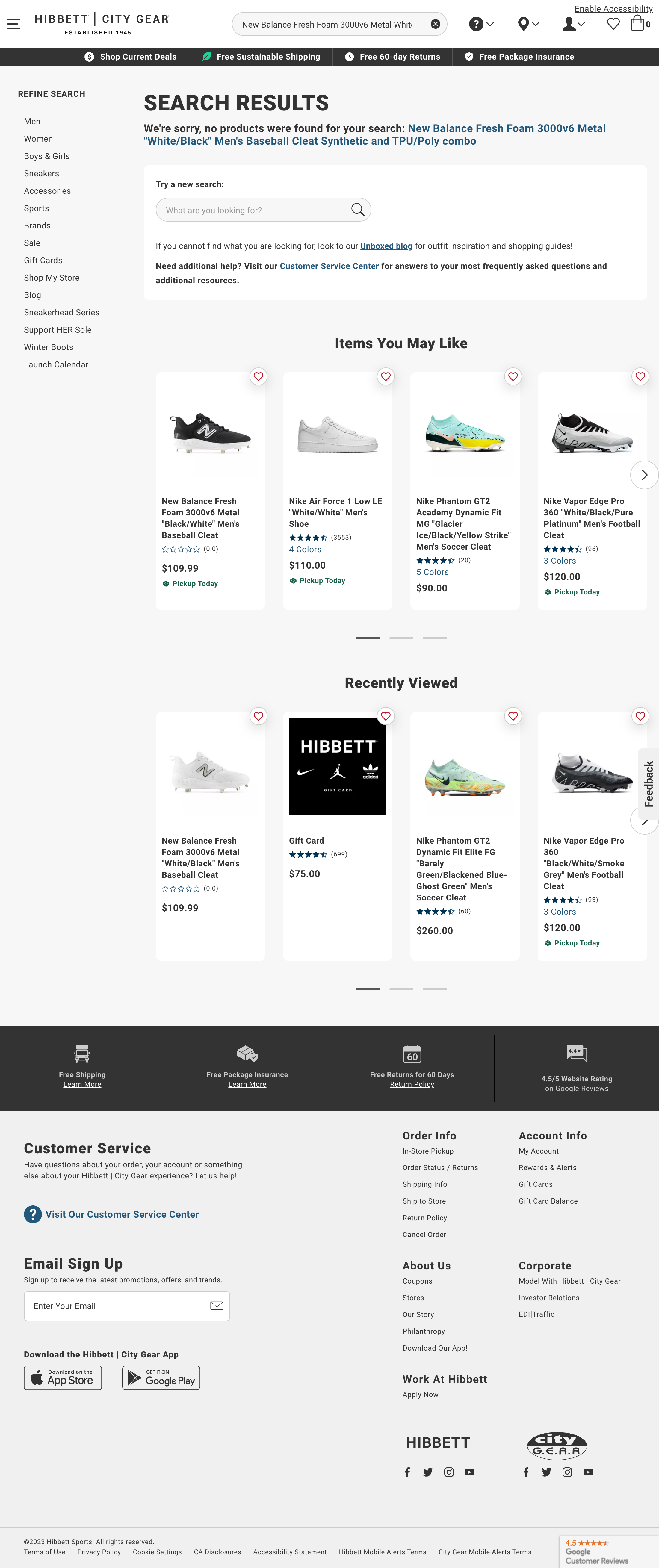Expand the account profile dropdown

(x=573, y=24)
